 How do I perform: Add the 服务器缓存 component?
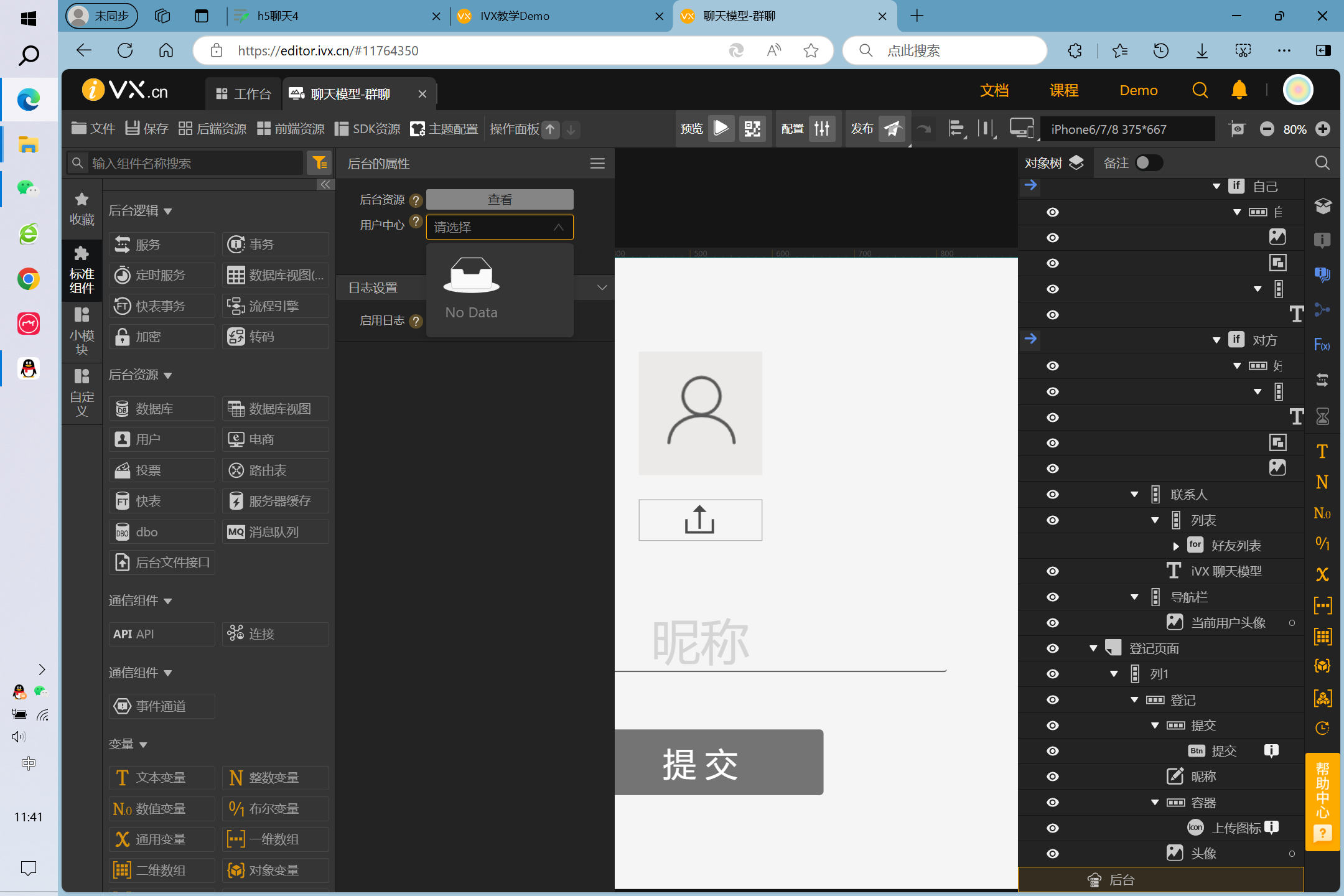[x=276, y=501]
